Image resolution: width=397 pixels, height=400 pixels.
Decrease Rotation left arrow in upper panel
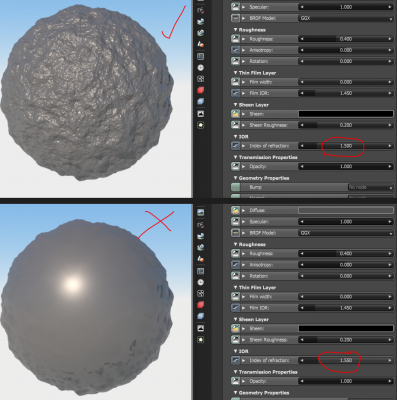(302, 61)
